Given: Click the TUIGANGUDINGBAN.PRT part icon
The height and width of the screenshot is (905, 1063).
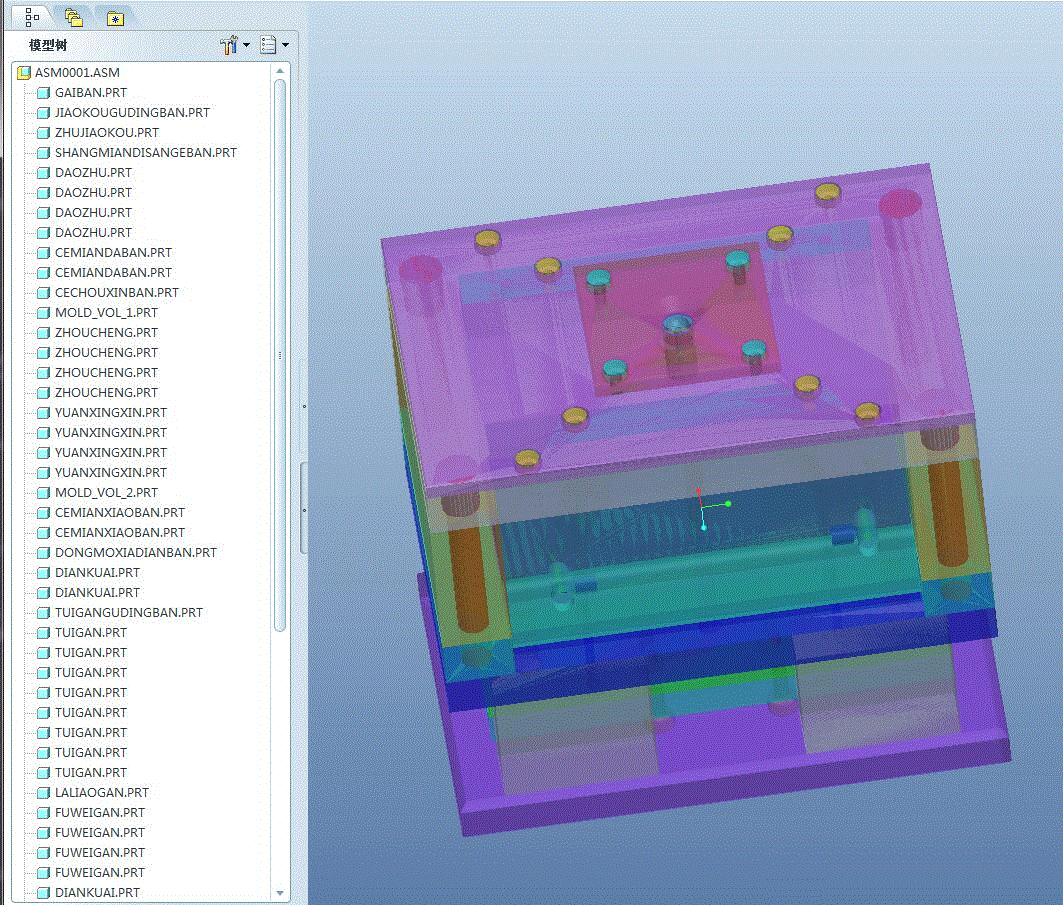Looking at the screenshot, I should pos(43,612).
